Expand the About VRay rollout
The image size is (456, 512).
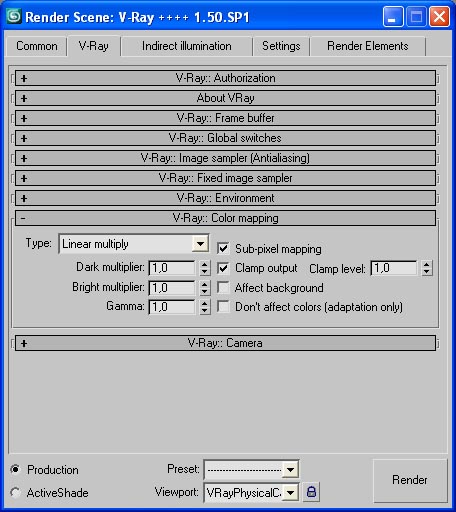coord(225,98)
